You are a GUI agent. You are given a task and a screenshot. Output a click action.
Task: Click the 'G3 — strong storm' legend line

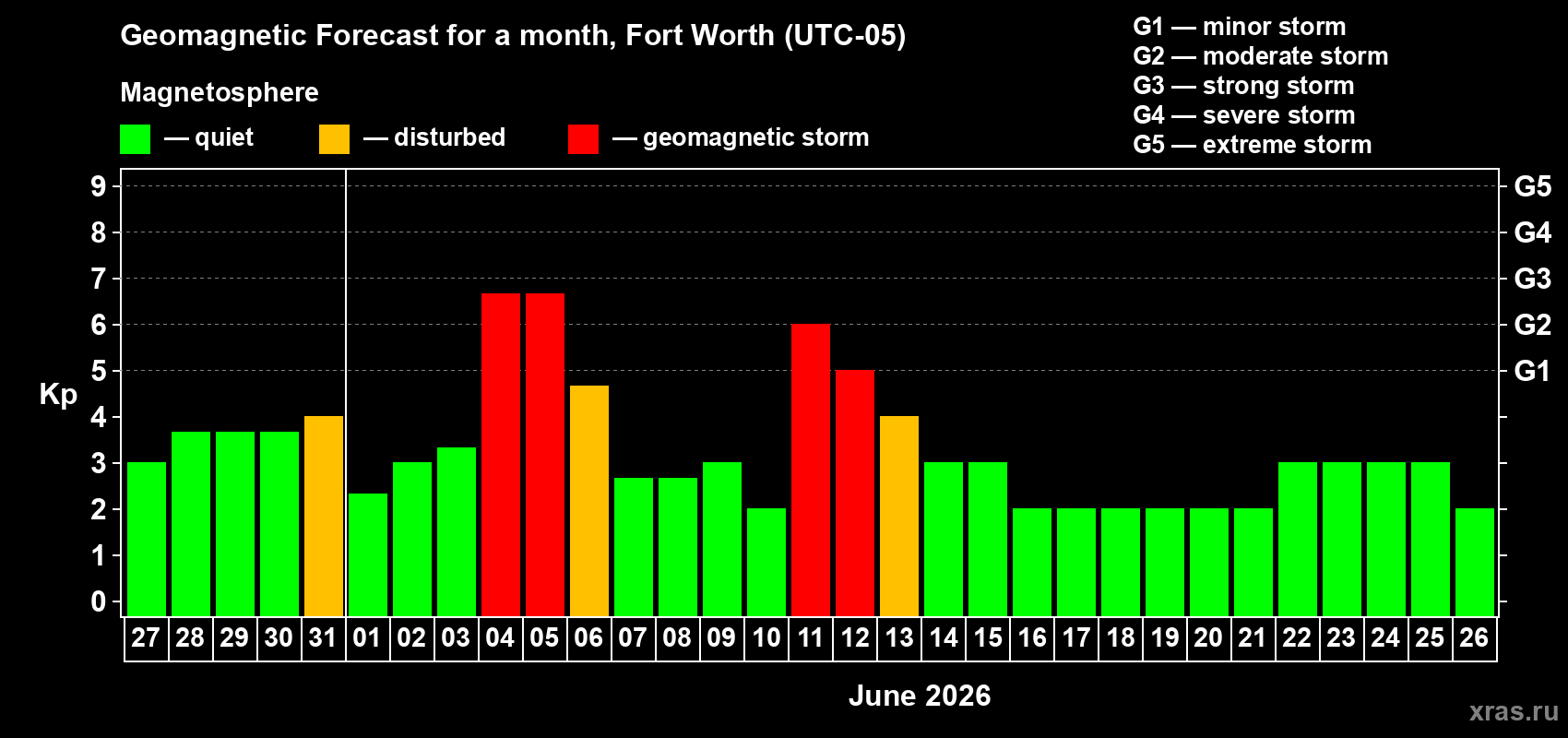pos(1244,86)
